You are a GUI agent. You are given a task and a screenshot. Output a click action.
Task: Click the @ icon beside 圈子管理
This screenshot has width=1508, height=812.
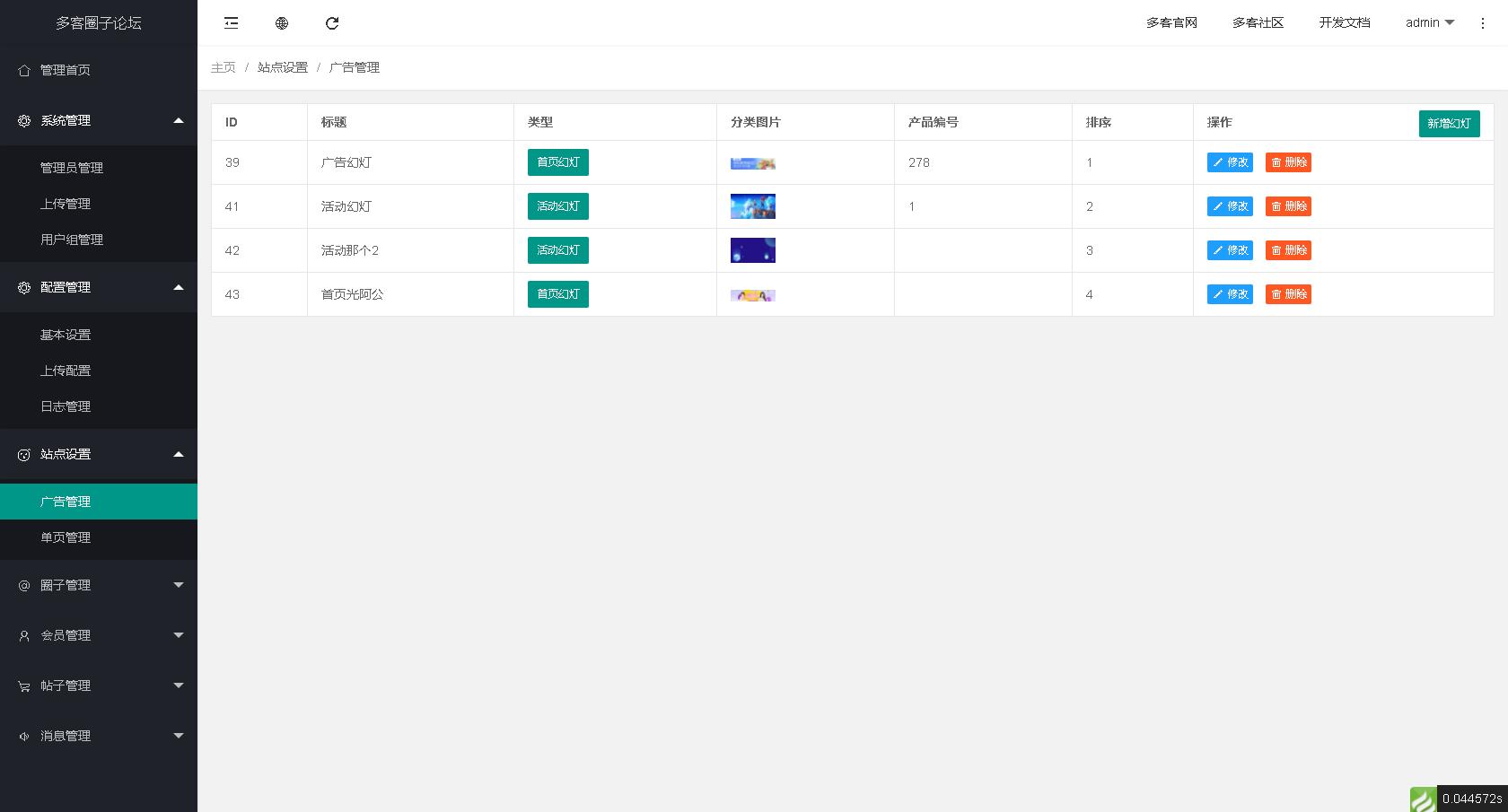tap(24, 585)
